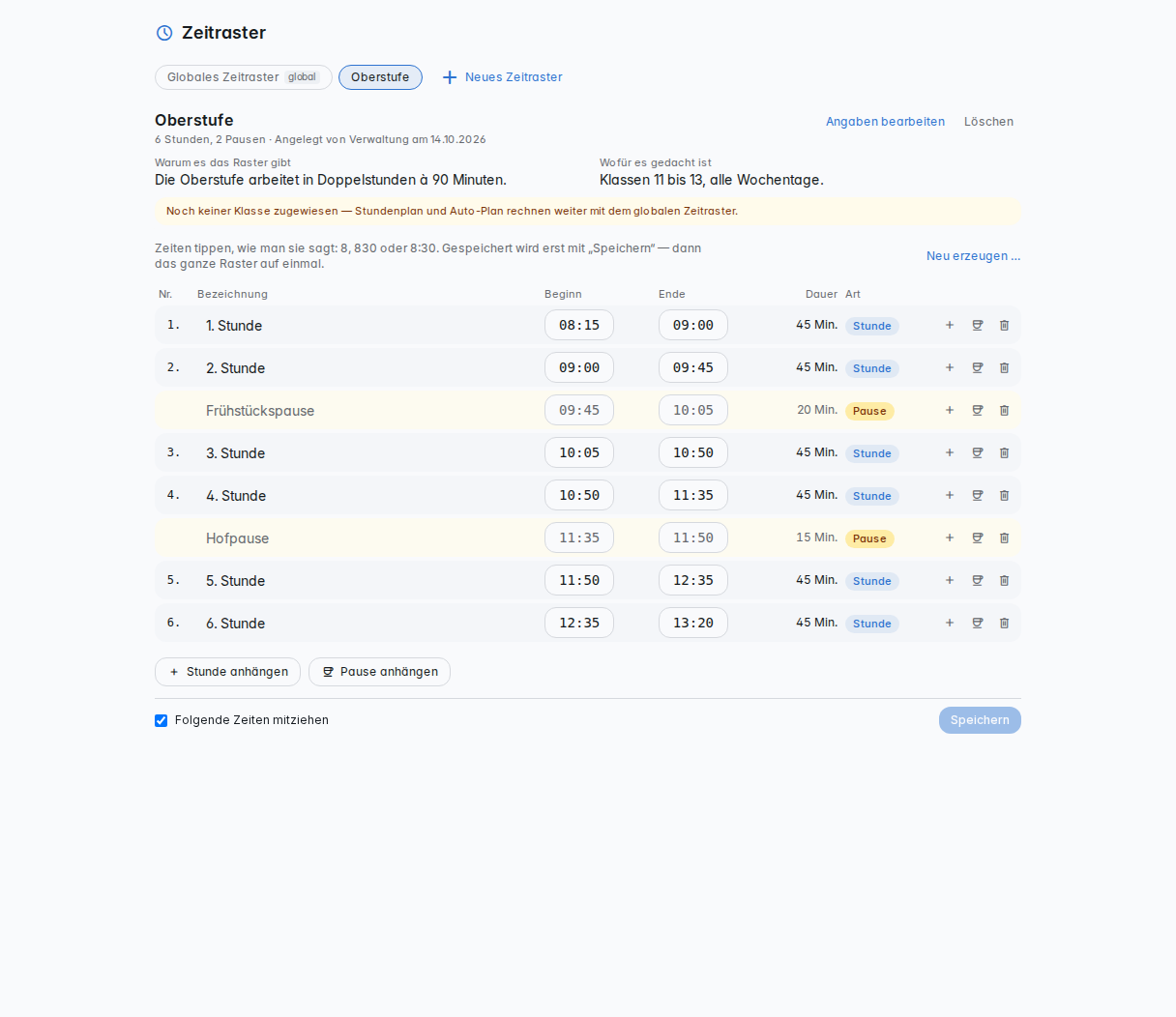Click the plus icon in the 4. Stunde row

(x=950, y=496)
